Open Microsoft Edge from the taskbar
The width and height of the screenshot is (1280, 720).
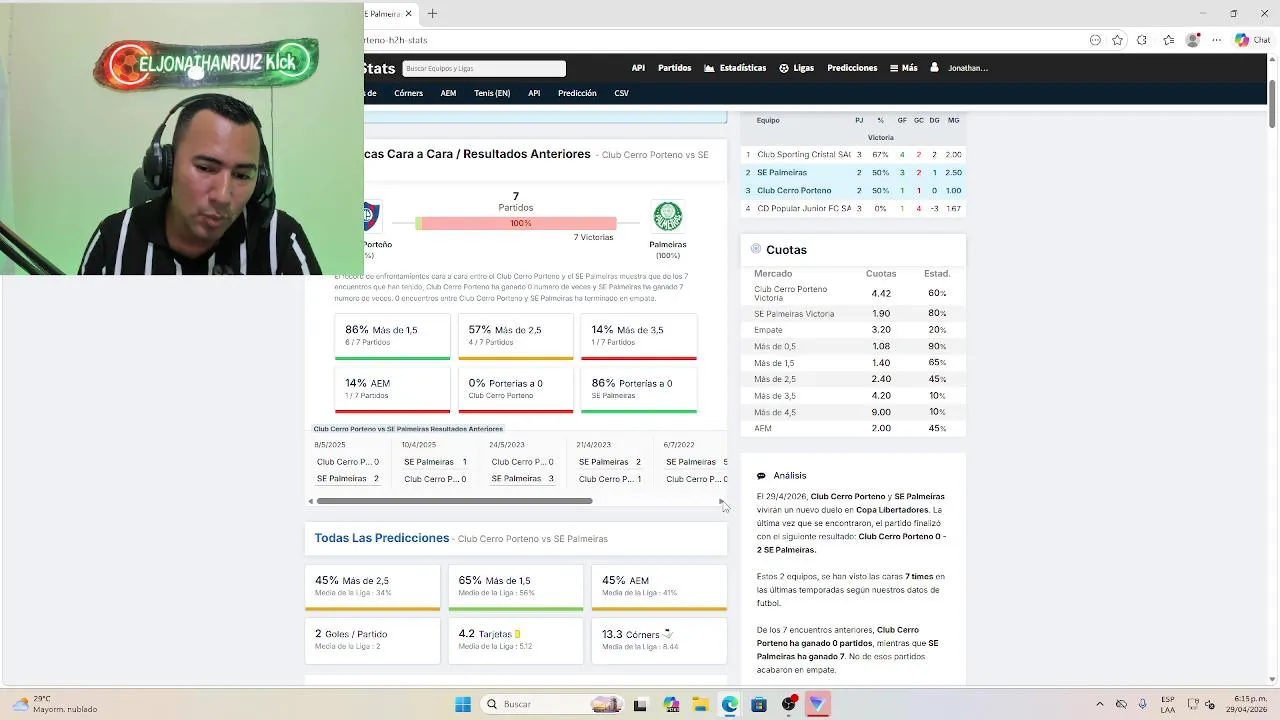pos(730,704)
